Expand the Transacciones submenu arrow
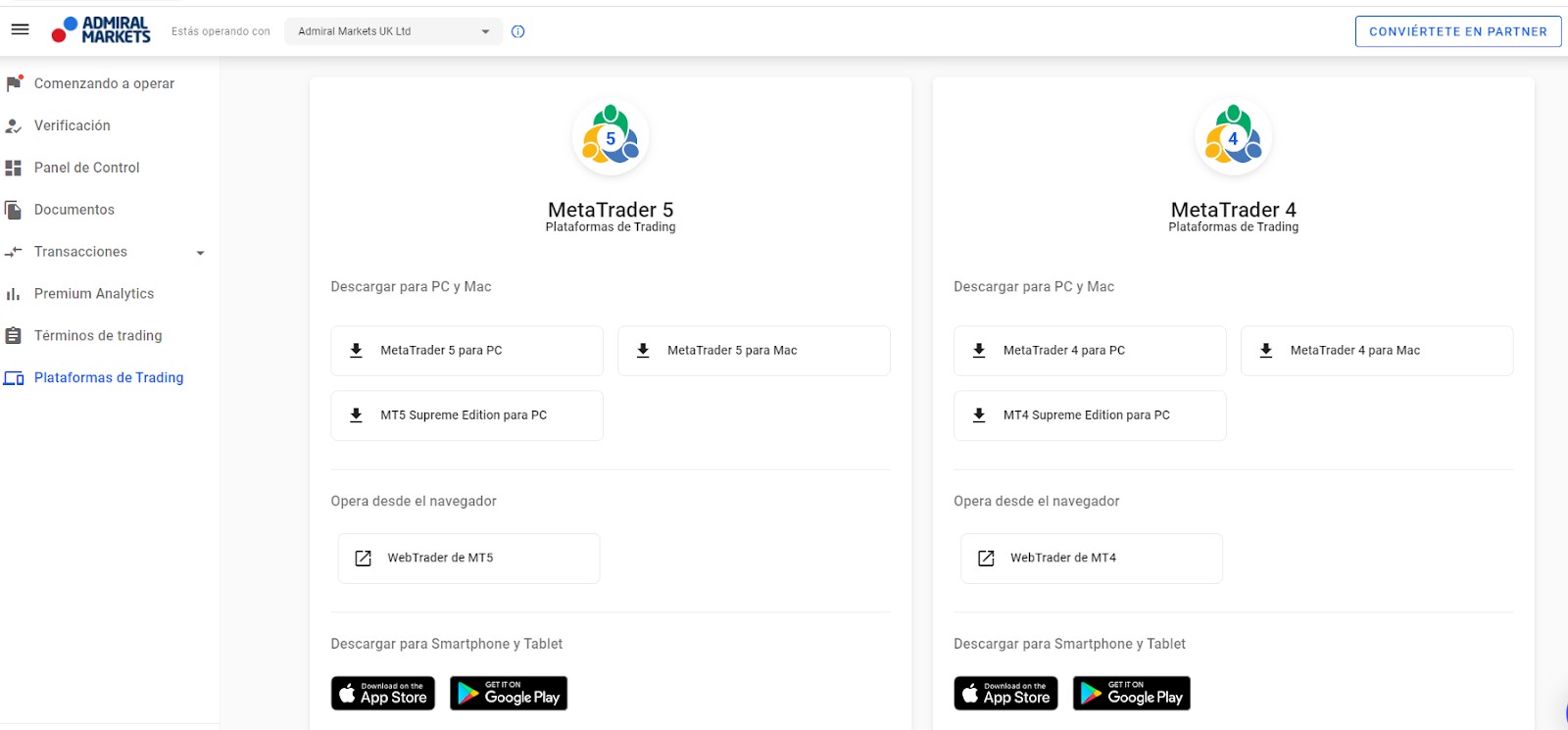The height and width of the screenshot is (730, 1568). tap(201, 253)
